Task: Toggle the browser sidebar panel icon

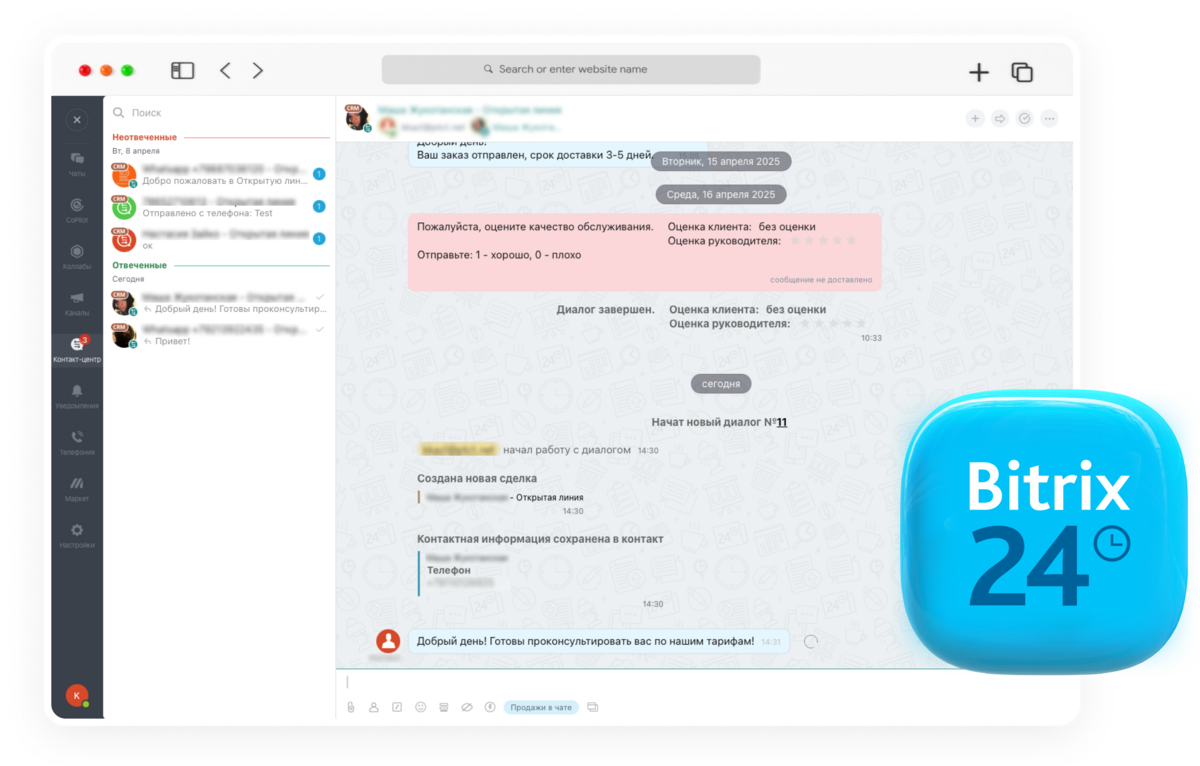Action: 182,70
